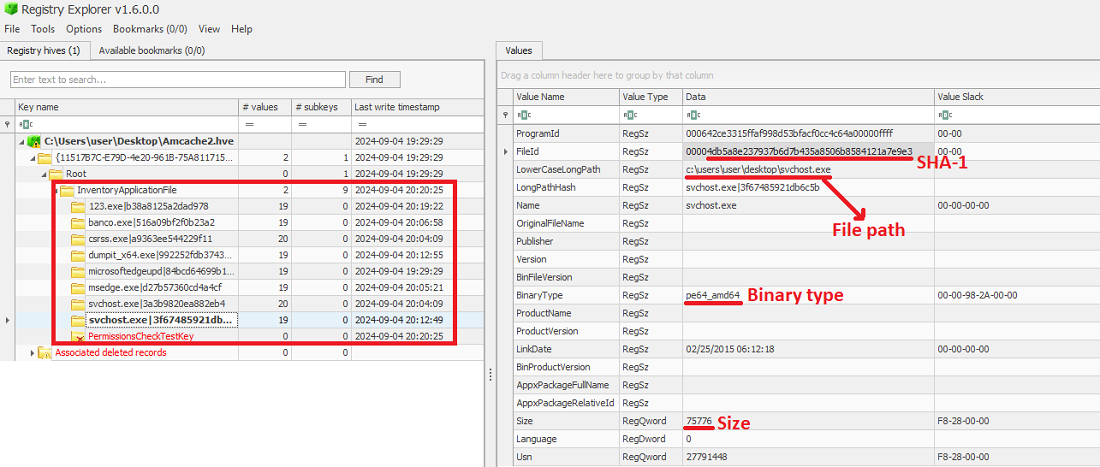
Task: Open filter operator icon under Value Slack column
Action: point(944,115)
